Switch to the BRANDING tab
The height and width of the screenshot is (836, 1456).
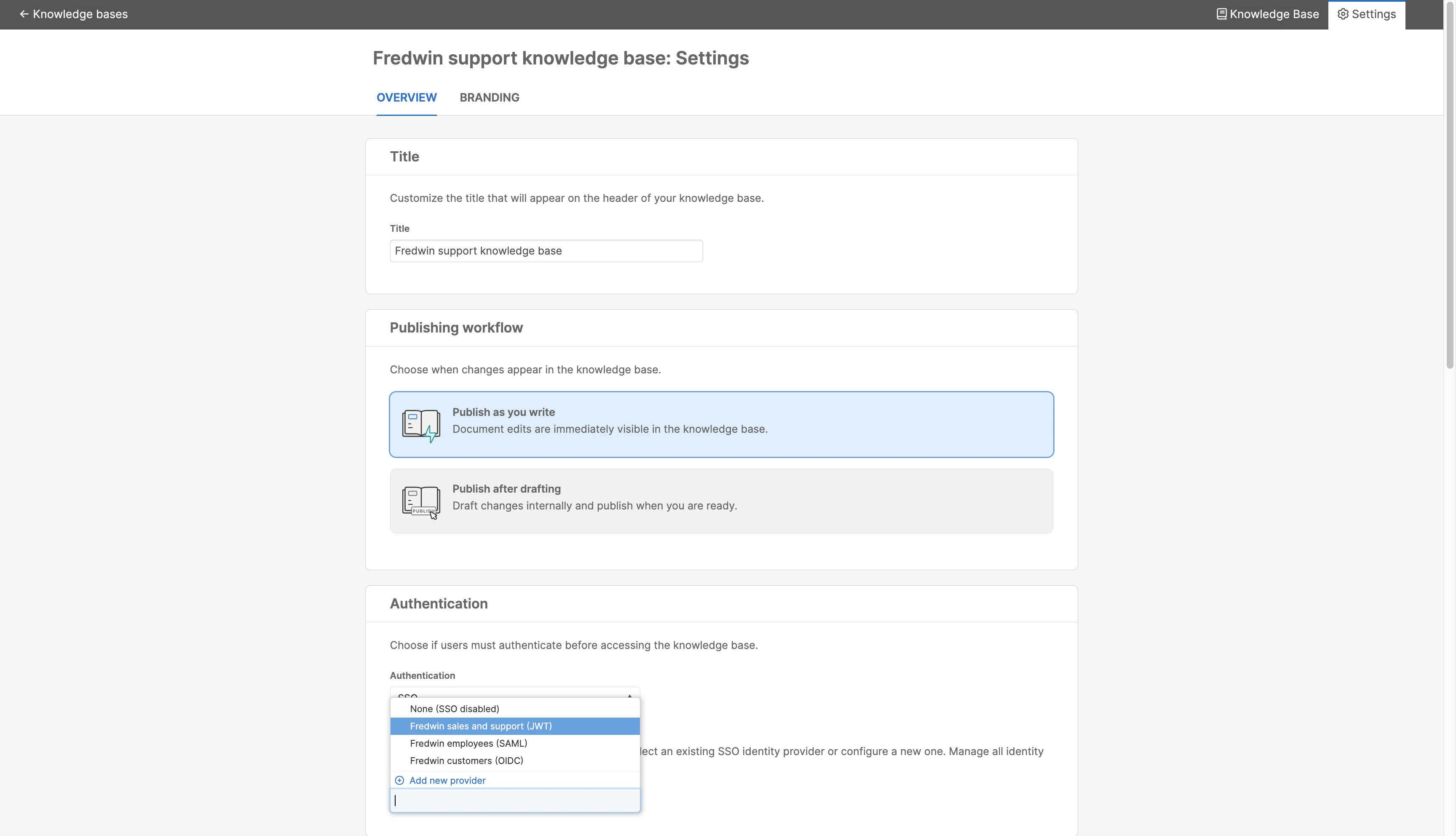tap(489, 98)
